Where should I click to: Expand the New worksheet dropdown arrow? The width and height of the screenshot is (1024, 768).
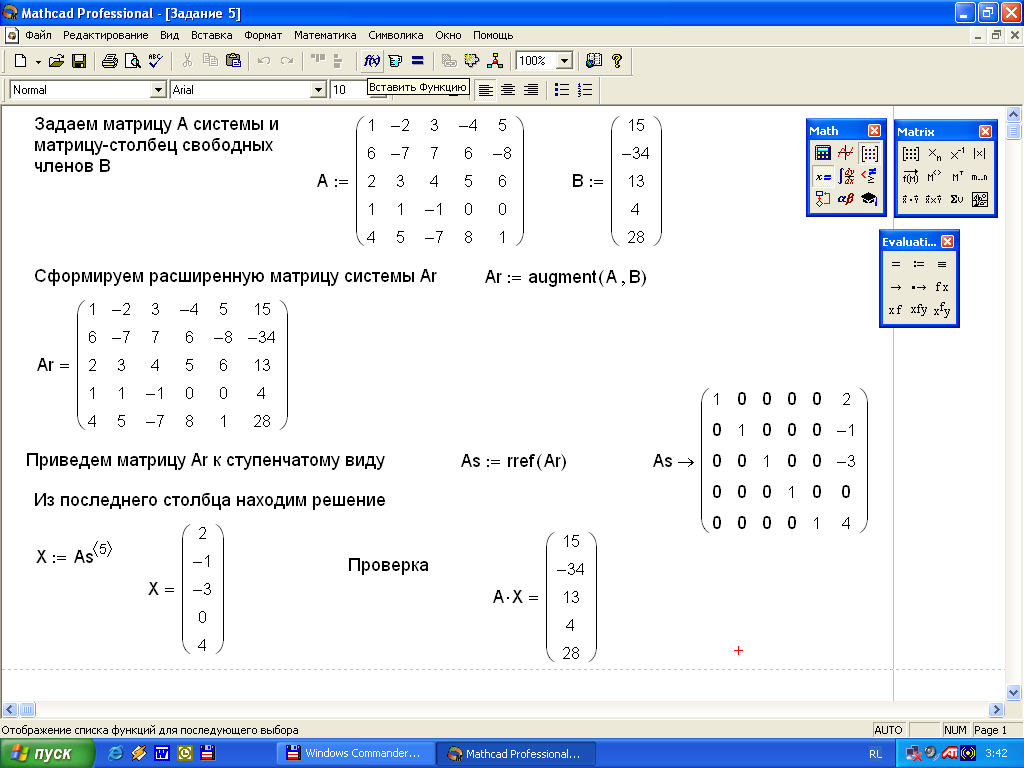pos(39,61)
